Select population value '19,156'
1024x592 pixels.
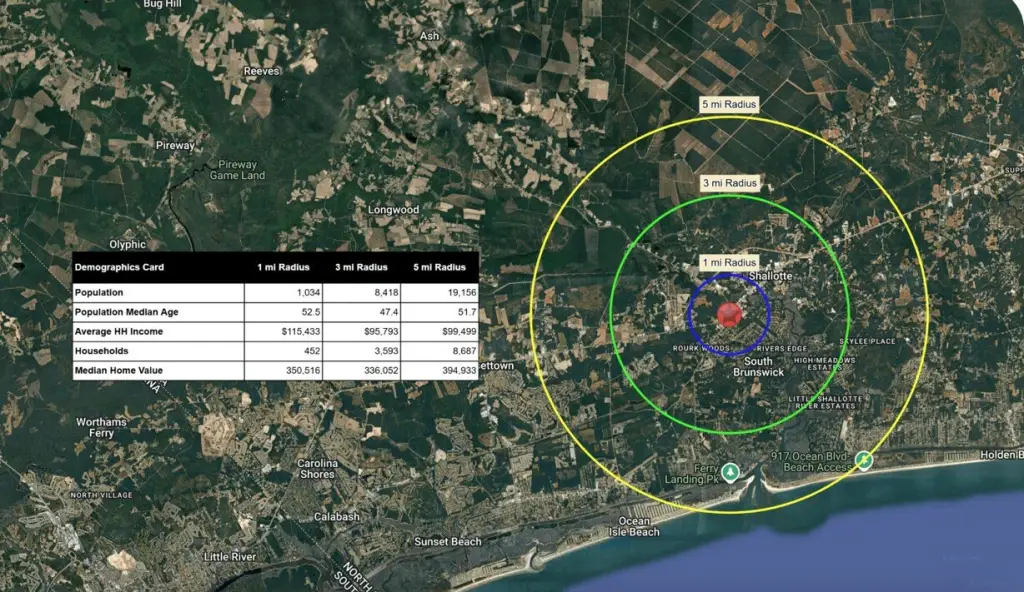[462, 293]
